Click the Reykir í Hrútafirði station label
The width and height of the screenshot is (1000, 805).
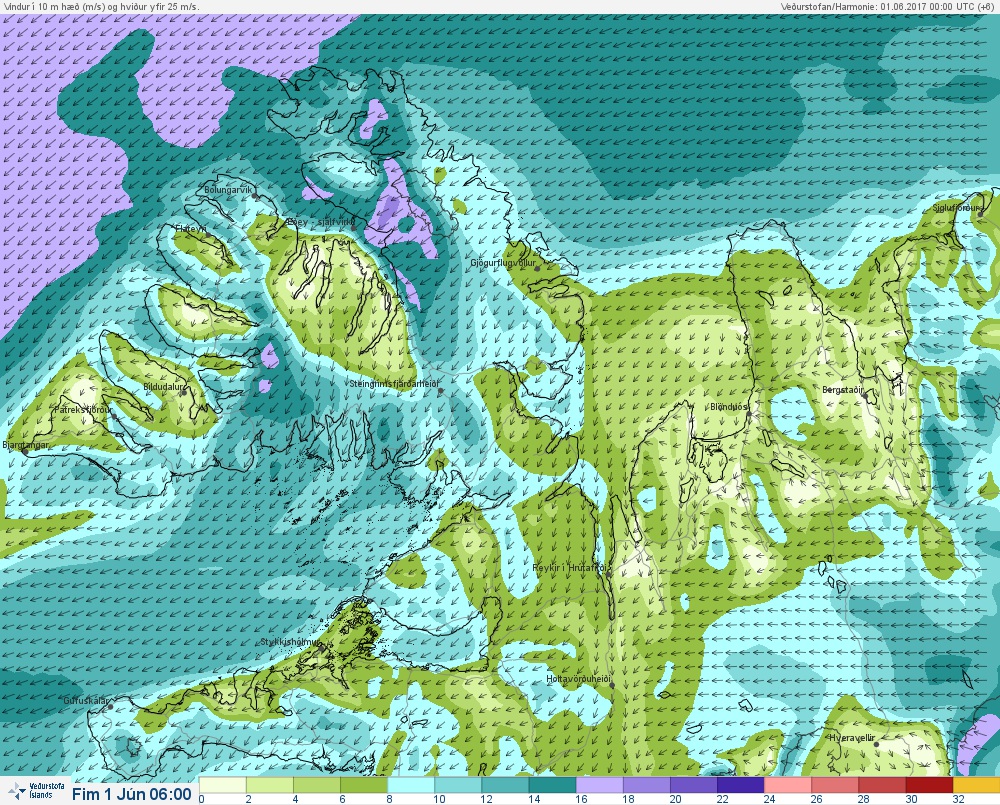click(x=572, y=568)
